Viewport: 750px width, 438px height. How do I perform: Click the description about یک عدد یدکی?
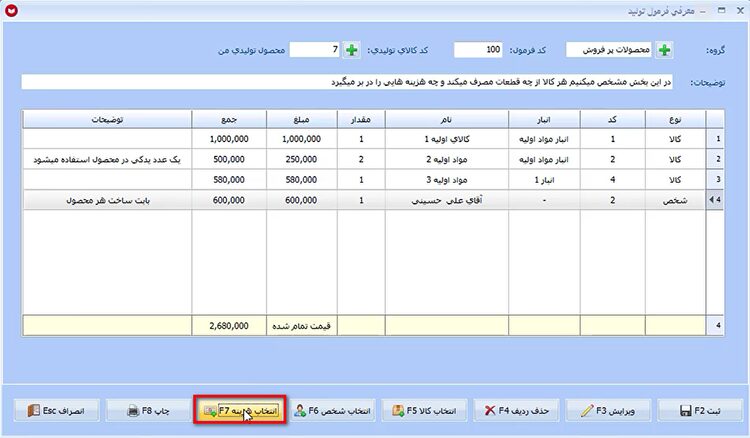click(x=107, y=159)
